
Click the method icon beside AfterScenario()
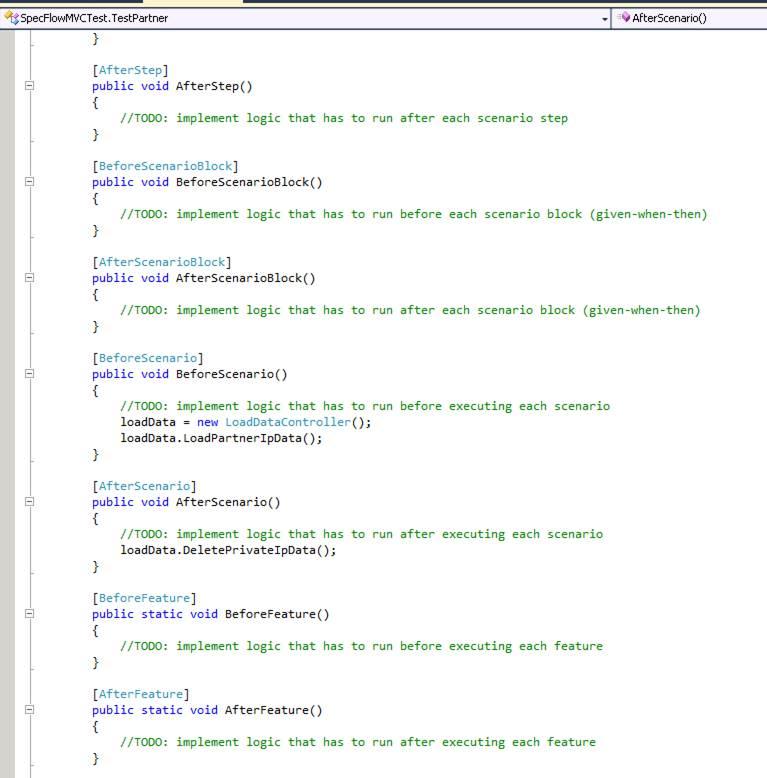pyautogui.click(x=624, y=18)
